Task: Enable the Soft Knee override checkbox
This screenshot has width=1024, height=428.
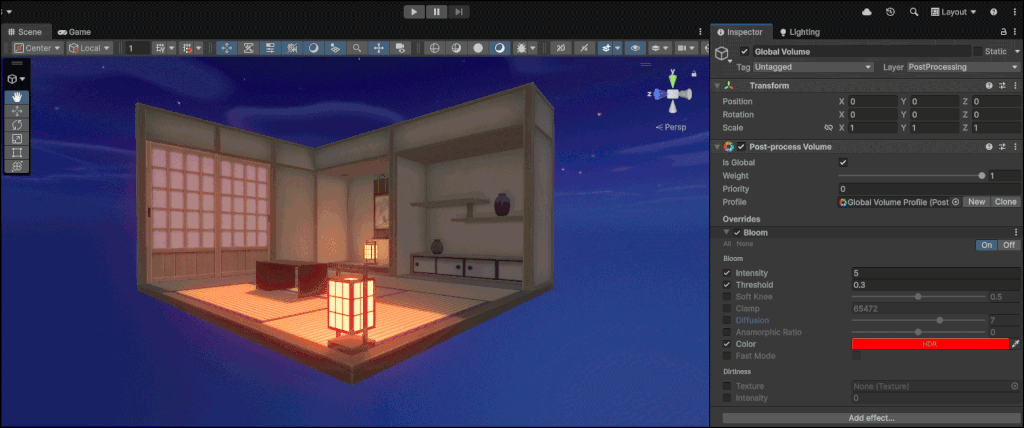Action: (727, 297)
